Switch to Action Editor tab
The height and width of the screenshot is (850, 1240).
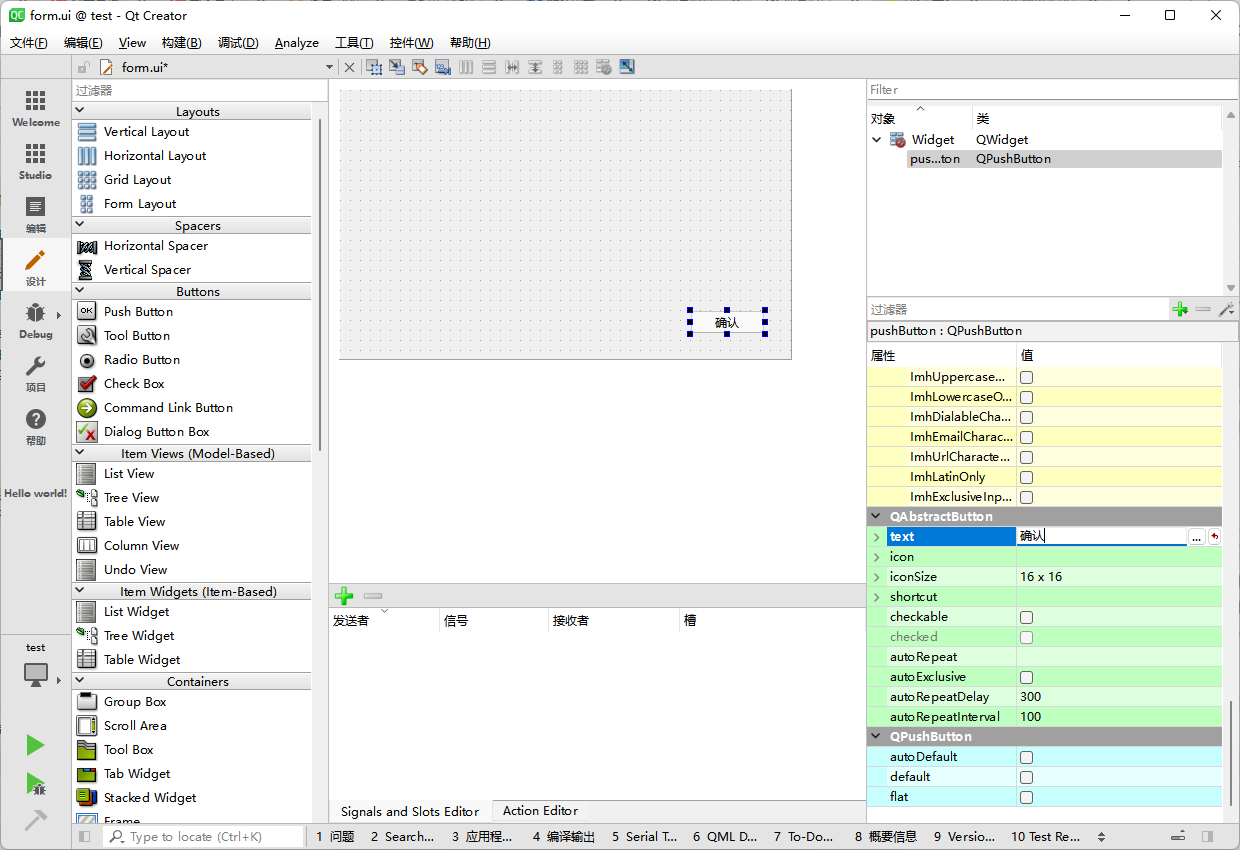(540, 811)
